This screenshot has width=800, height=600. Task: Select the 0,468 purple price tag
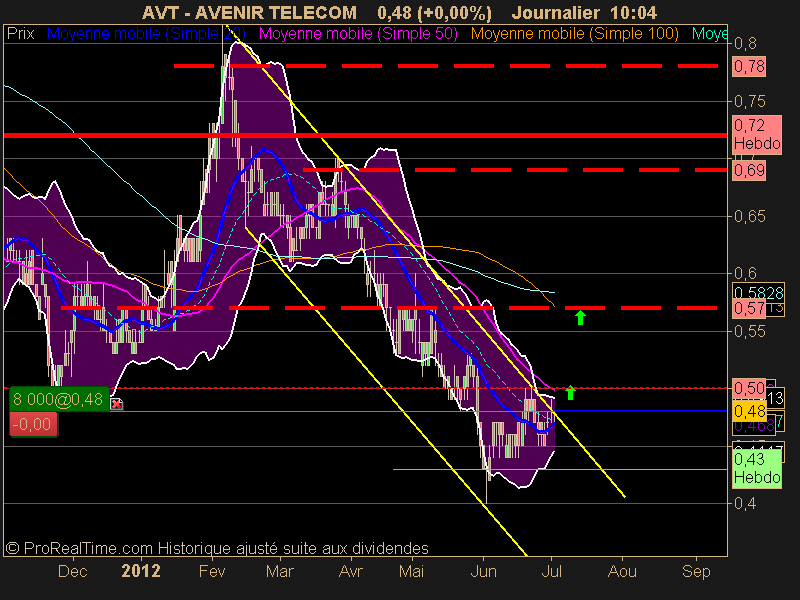[x=754, y=426]
